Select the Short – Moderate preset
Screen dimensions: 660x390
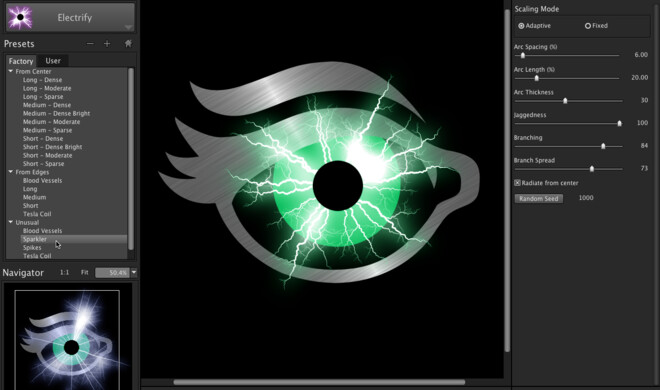tap(48, 156)
